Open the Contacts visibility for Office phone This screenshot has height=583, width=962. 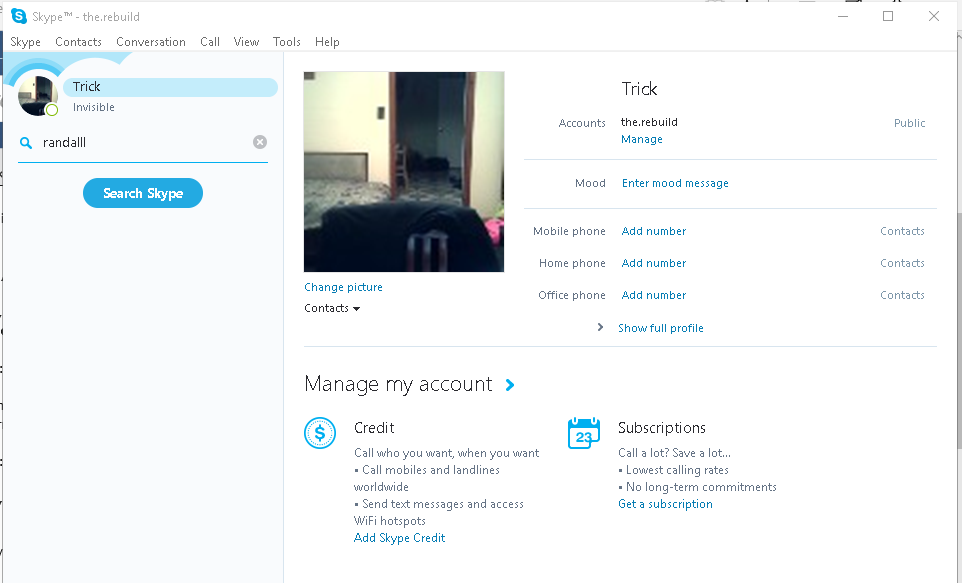tap(902, 295)
